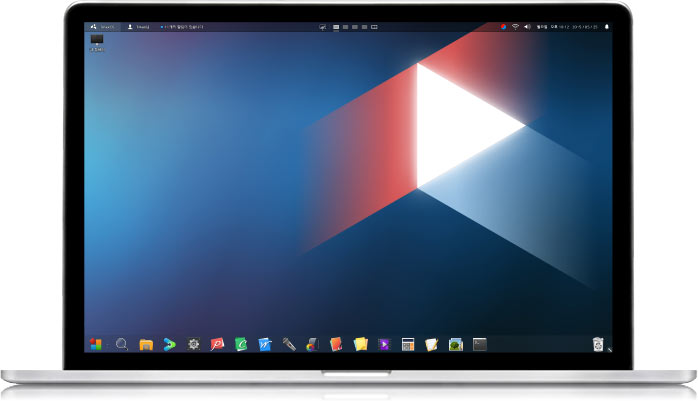Open the colorful start menu icon in dock
This screenshot has height=401, width=698.
coord(96,344)
